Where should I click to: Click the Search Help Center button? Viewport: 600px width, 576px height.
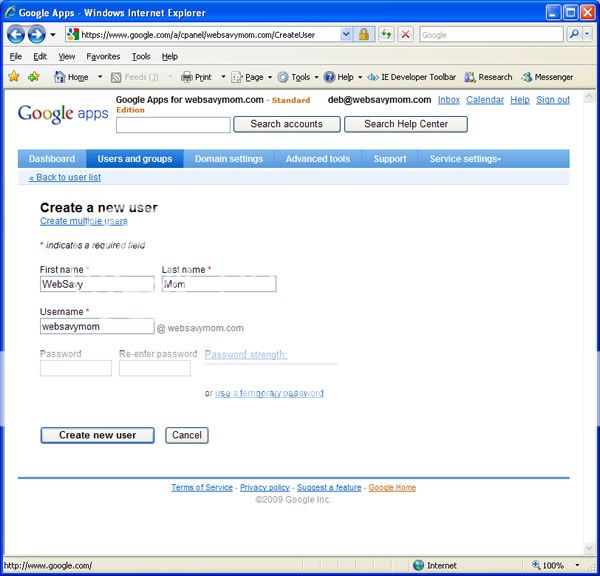pos(406,124)
